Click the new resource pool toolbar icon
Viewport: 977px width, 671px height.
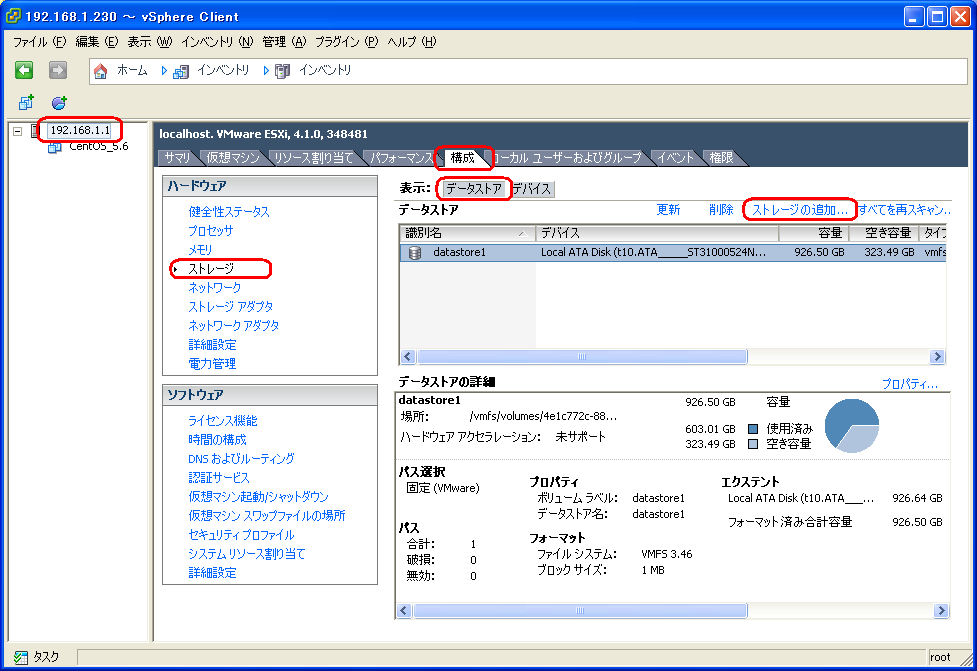[59, 102]
